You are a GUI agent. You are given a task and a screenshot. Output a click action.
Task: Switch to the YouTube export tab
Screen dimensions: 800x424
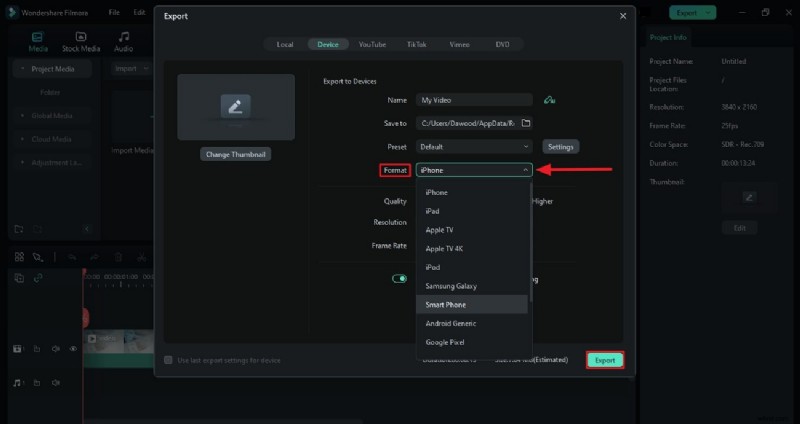372,44
